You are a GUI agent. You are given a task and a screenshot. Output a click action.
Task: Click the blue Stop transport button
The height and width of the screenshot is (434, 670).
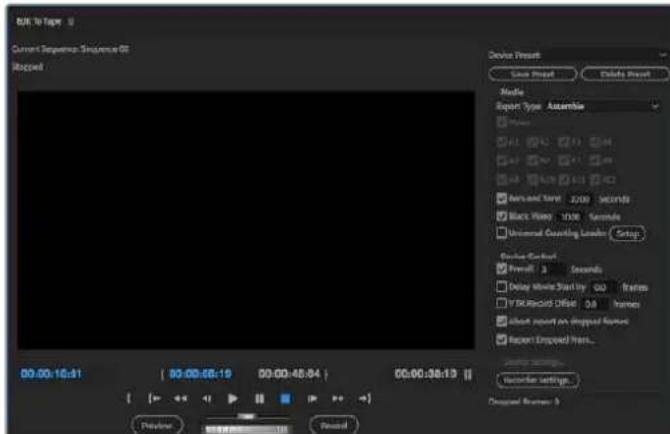(285, 399)
